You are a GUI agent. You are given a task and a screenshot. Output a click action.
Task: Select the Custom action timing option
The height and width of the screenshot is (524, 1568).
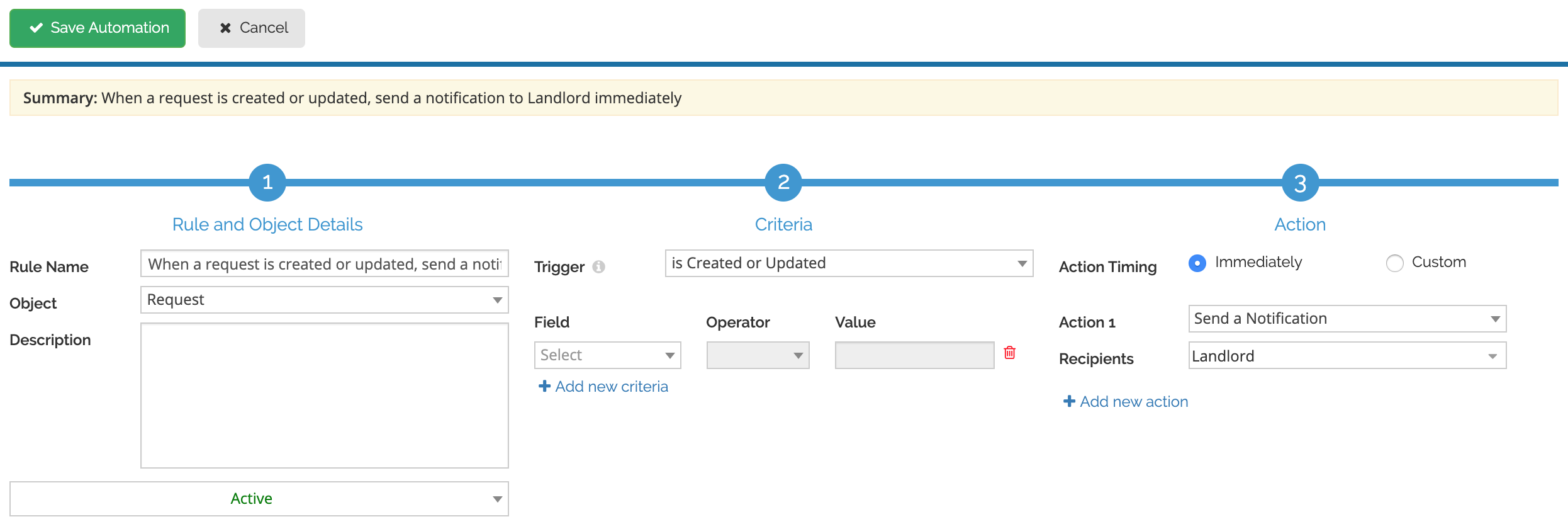click(x=1394, y=263)
